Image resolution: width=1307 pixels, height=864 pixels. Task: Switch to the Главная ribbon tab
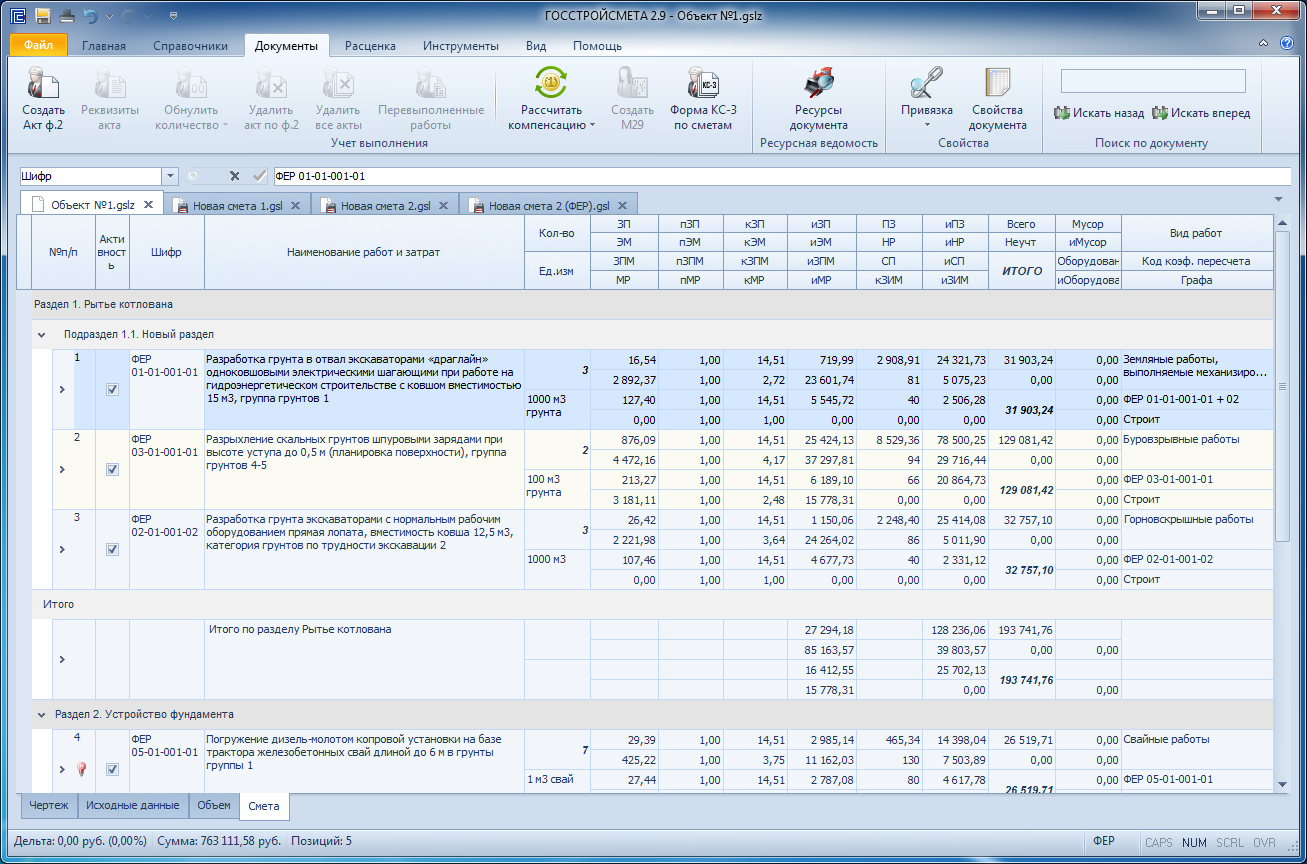104,46
